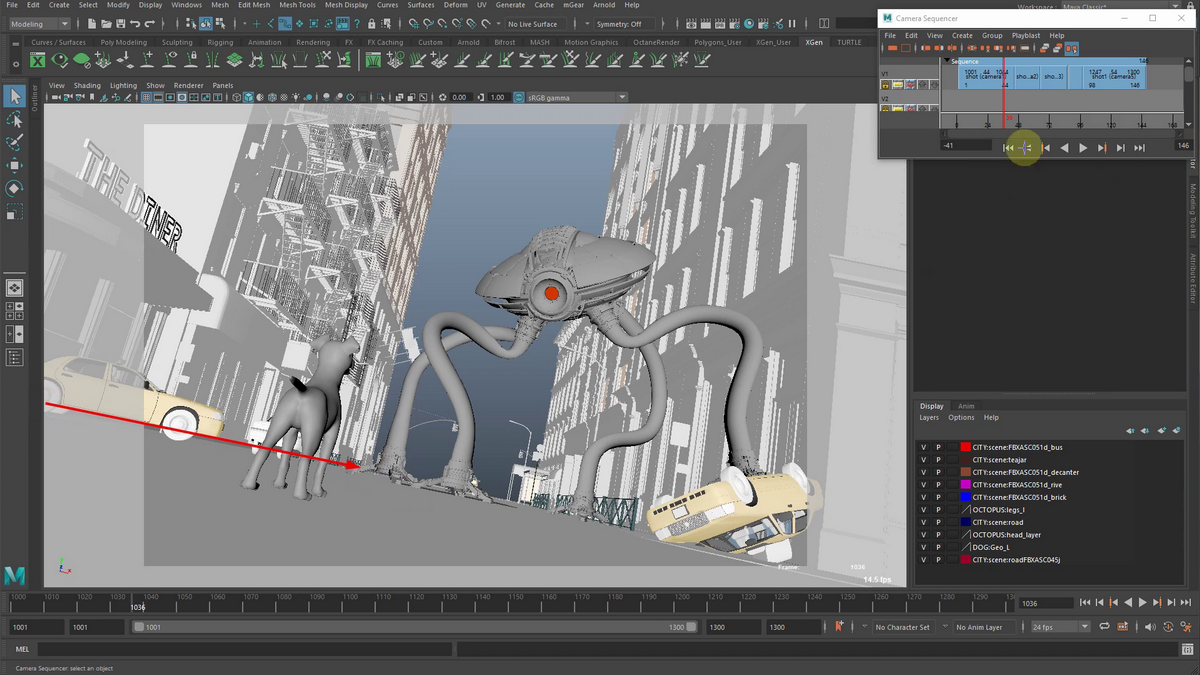Click the Open Scene folder icon

point(106,24)
